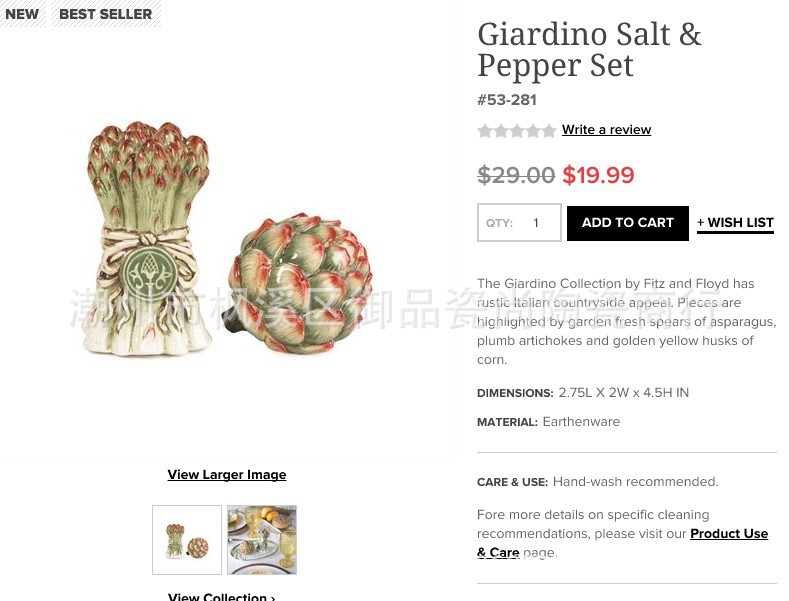Rate the product five stars
This screenshot has width=789, height=601.
coord(549,131)
